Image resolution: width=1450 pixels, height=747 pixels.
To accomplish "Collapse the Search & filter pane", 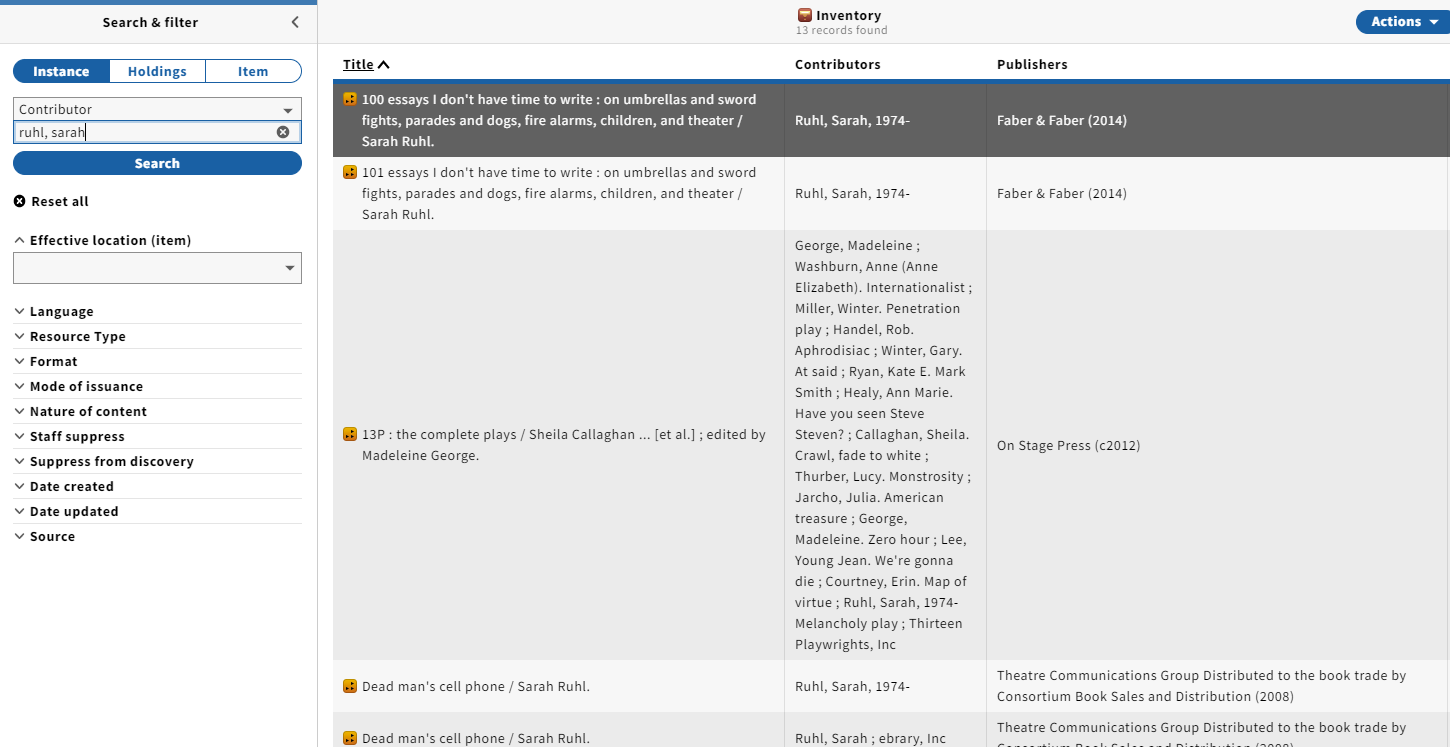I will tap(295, 22).
